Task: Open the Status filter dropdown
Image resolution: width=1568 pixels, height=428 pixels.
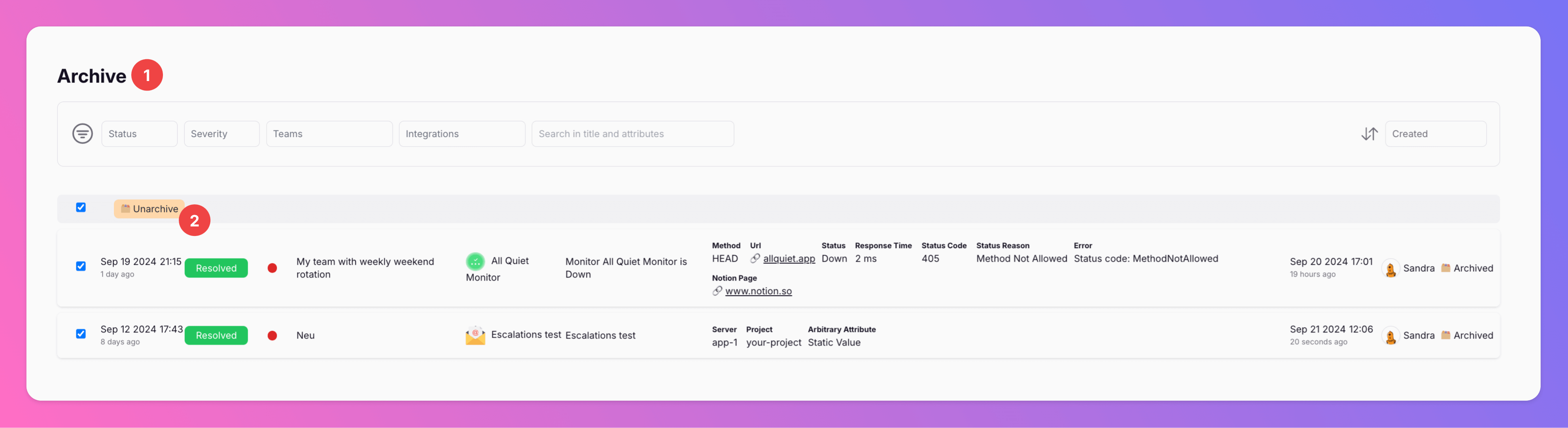Action: [x=139, y=134]
